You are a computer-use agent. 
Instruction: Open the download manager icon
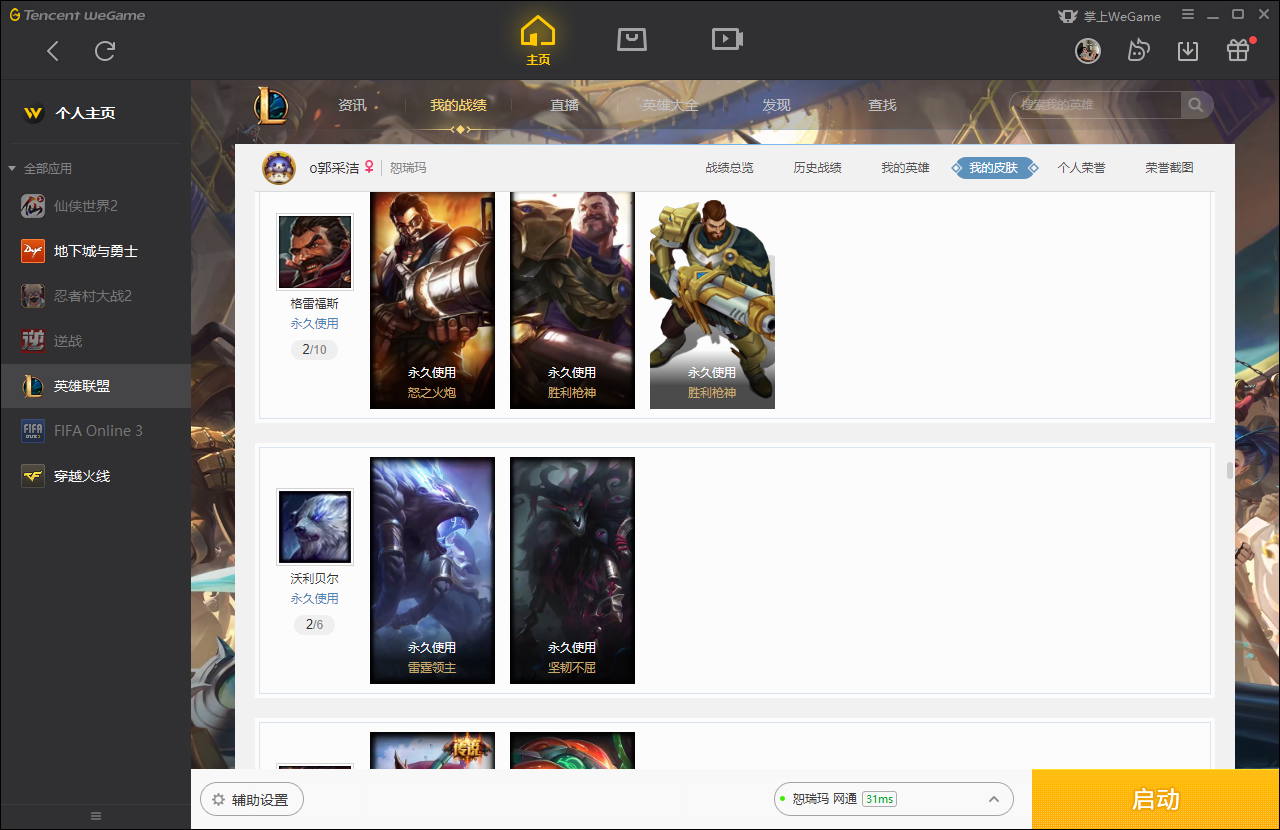coord(1188,50)
